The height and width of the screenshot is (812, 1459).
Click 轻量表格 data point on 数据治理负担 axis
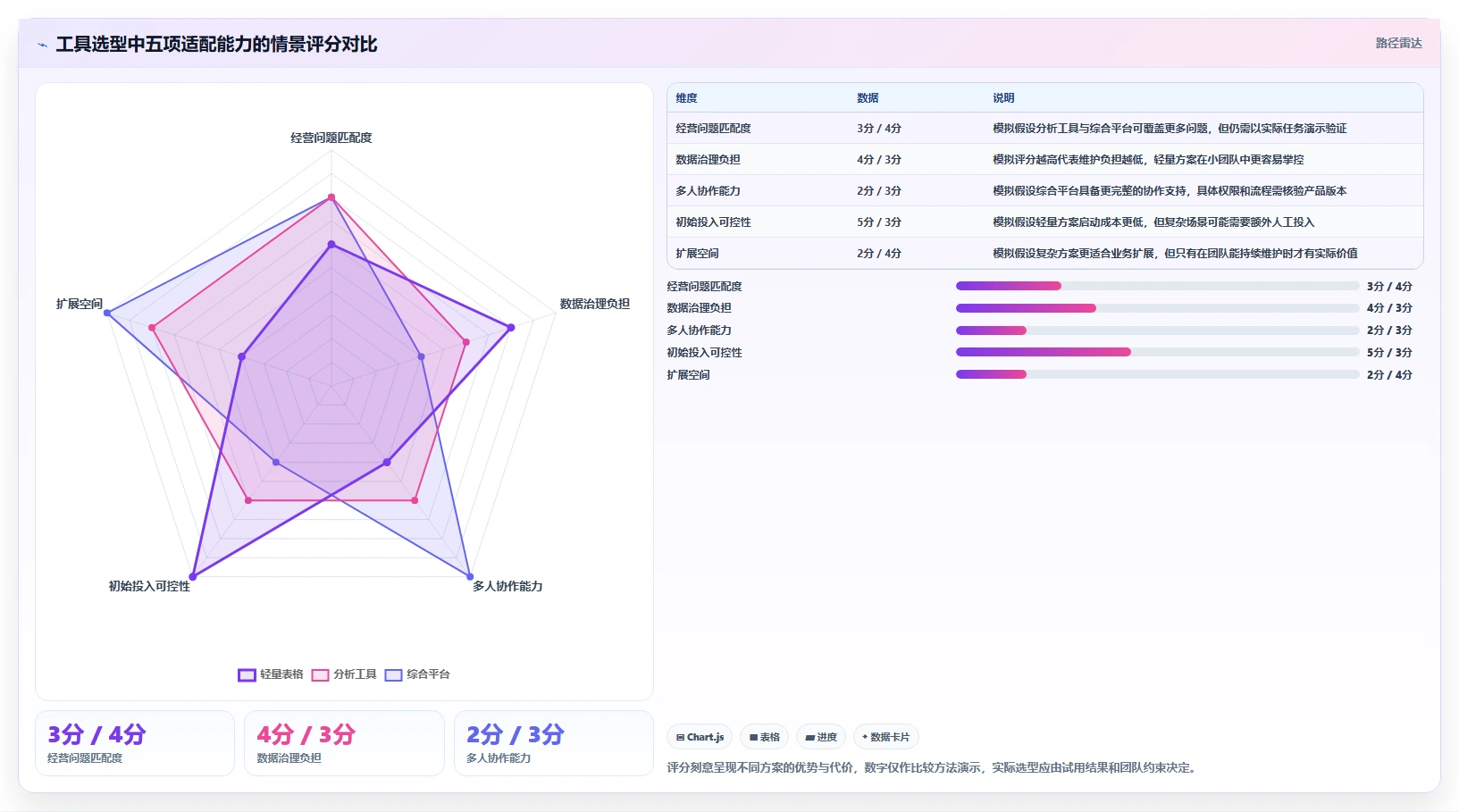tap(511, 328)
